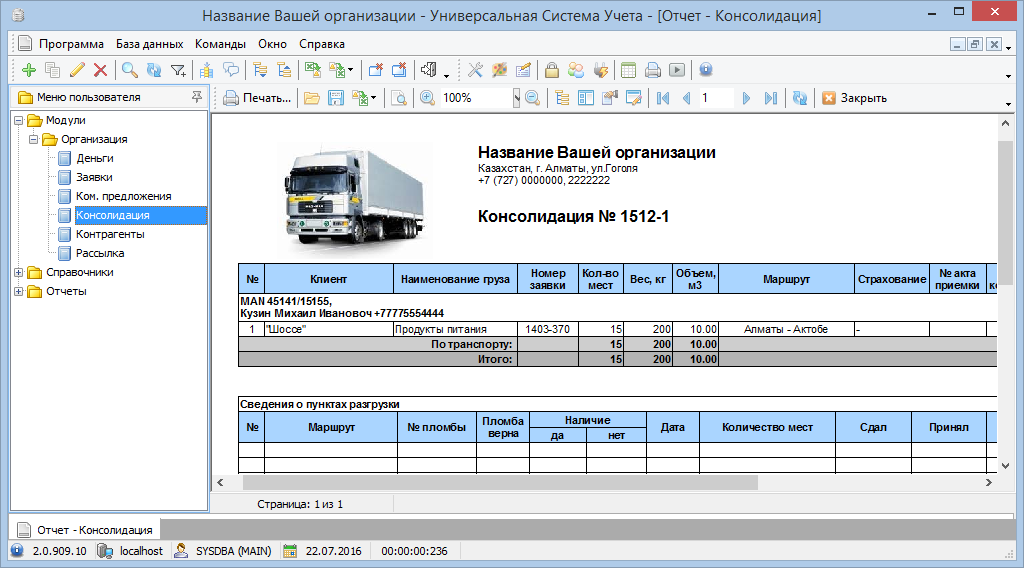Click the zoom in magnifier icon
Image resolution: width=1024 pixels, height=568 pixels.
[x=427, y=98]
